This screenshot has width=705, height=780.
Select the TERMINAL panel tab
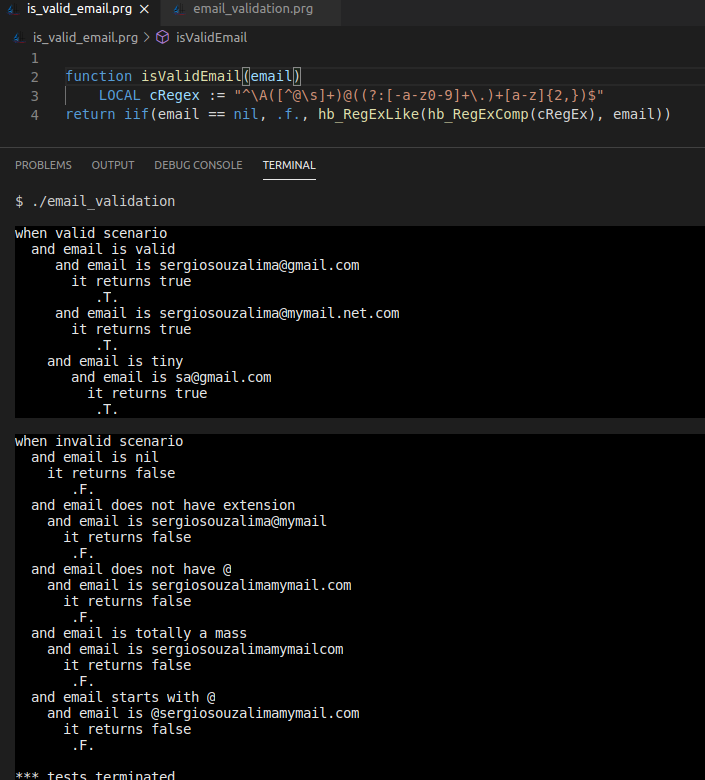coord(289,165)
